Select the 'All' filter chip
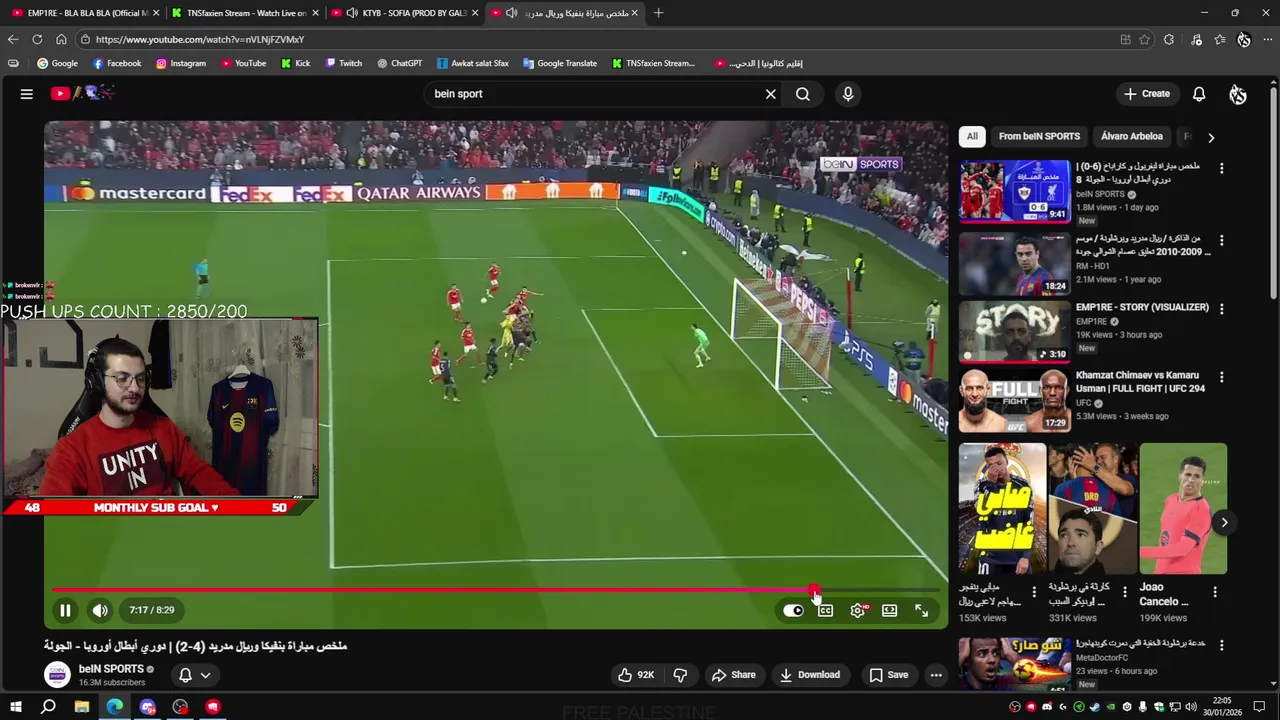 [972, 136]
